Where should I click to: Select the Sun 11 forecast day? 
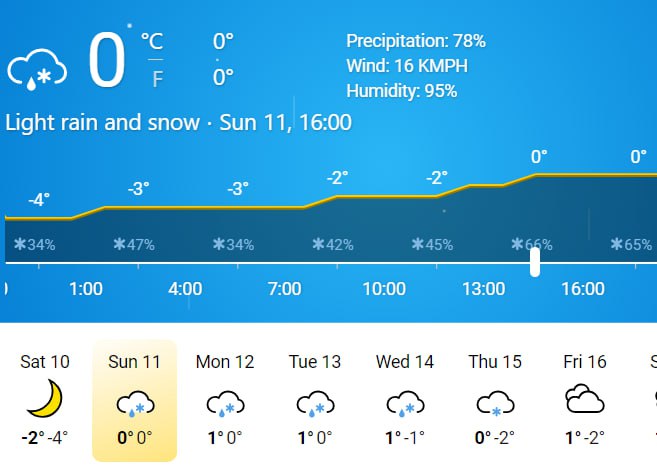click(135, 400)
